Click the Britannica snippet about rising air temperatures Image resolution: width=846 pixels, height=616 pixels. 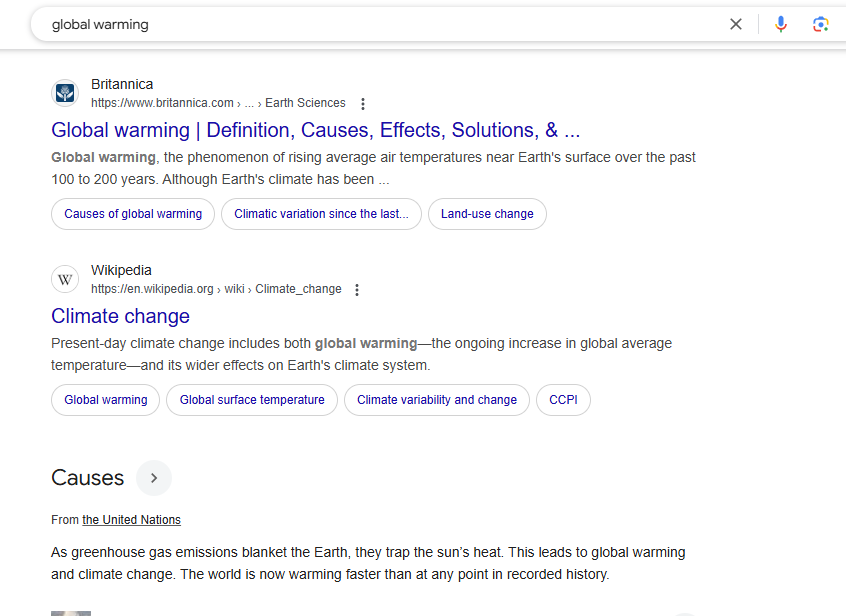tap(373, 168)
